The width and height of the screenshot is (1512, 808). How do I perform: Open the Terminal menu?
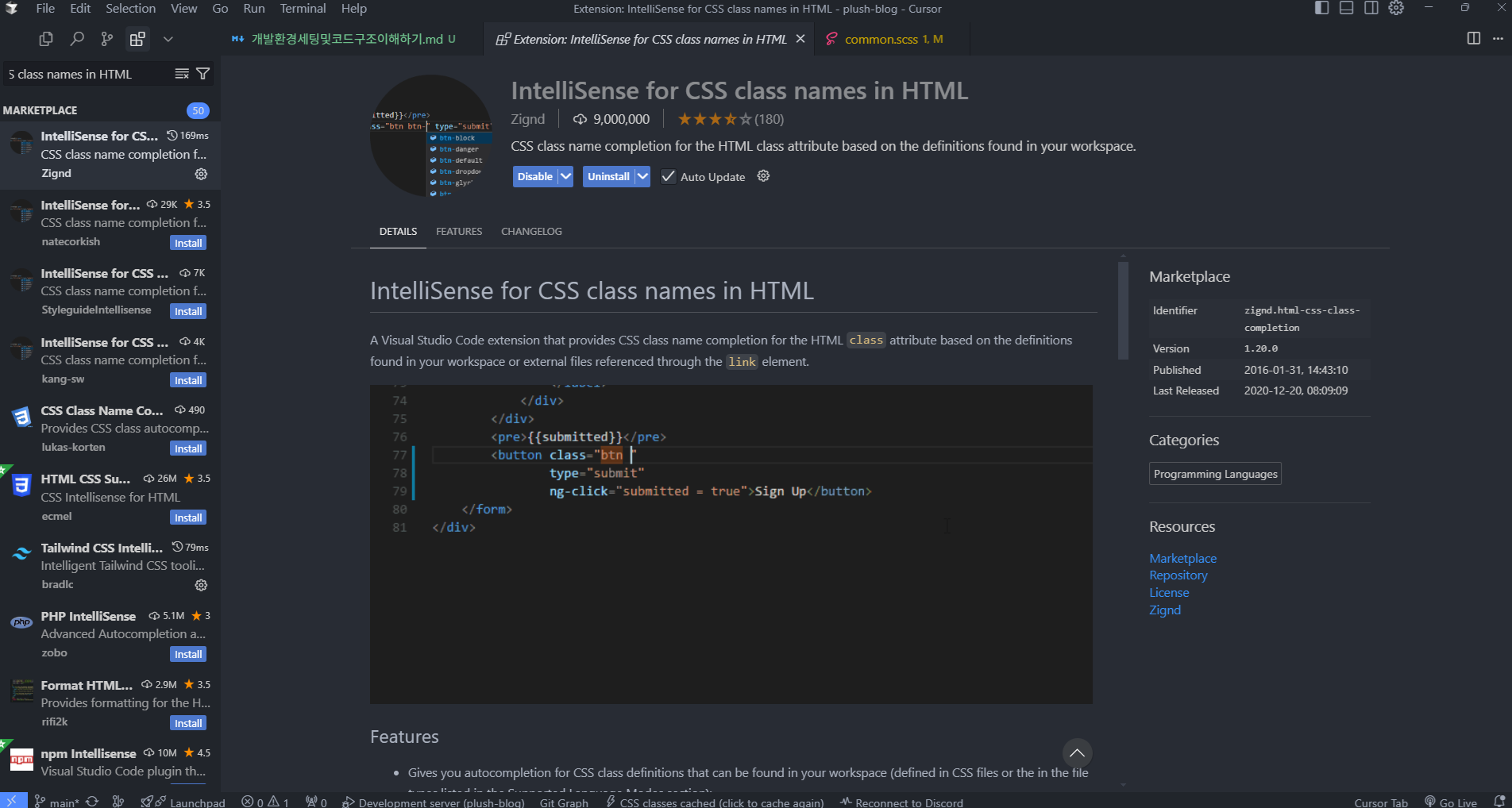point(303,9)
